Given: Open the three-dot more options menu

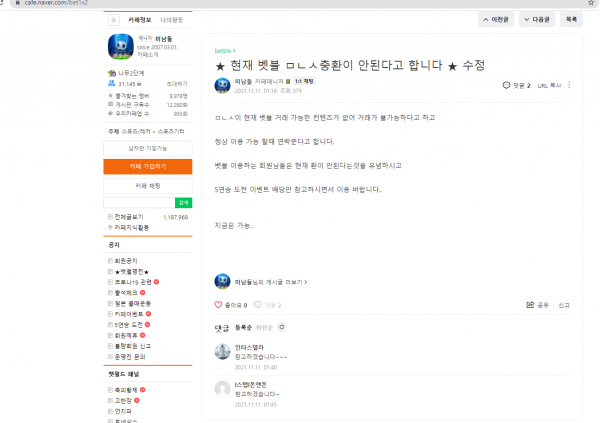Looking at the screenshot, I should coord(569,85).
